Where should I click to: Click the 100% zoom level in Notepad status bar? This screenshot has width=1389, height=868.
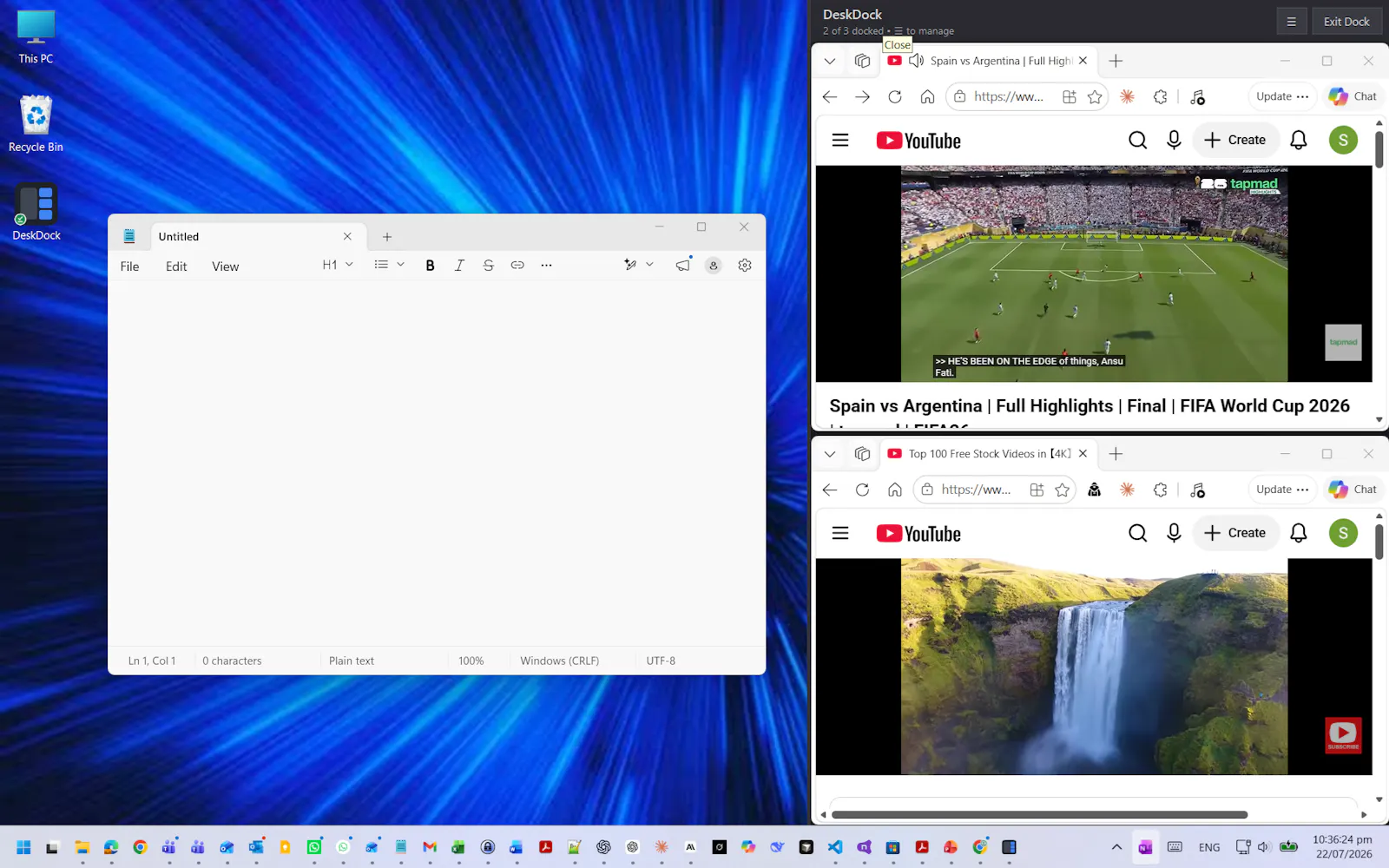[x=471, y=661]
